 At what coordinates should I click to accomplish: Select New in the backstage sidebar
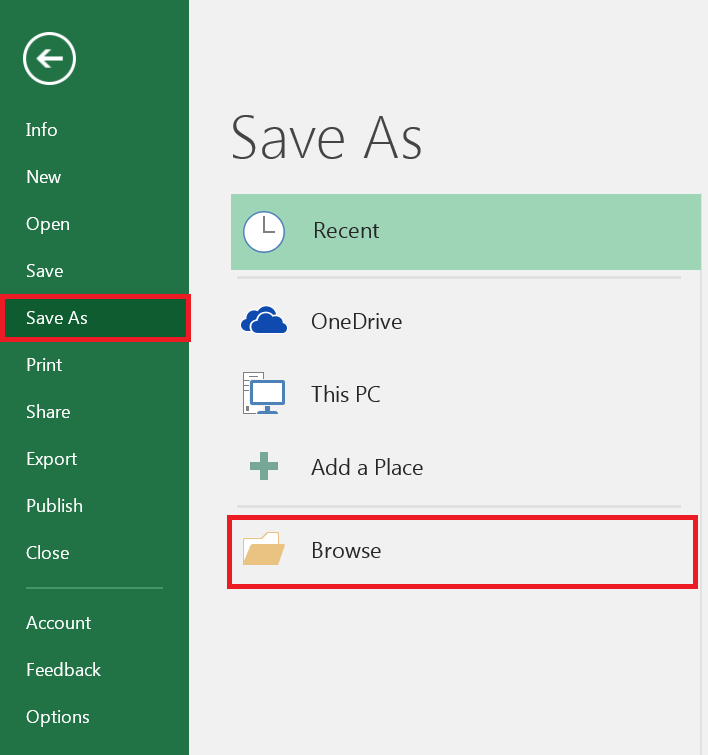click(44, 177)
